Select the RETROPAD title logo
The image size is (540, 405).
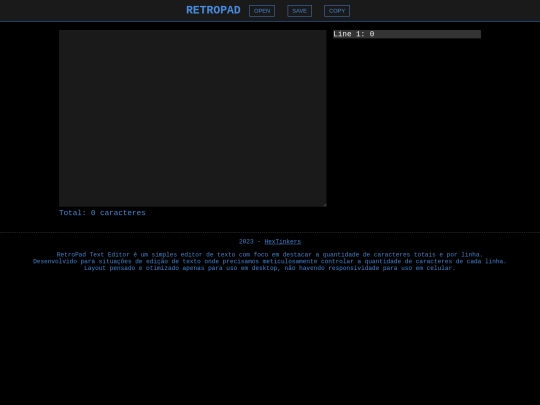pos(213,10)
